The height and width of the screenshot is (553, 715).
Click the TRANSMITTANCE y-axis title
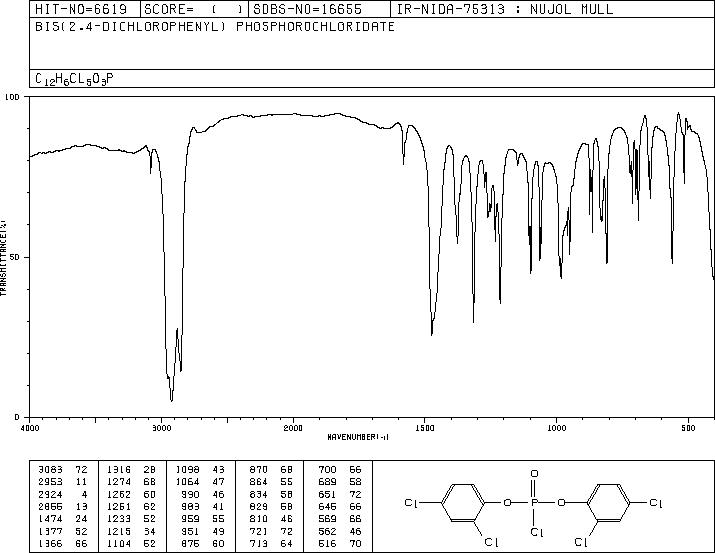click(3, 257)
